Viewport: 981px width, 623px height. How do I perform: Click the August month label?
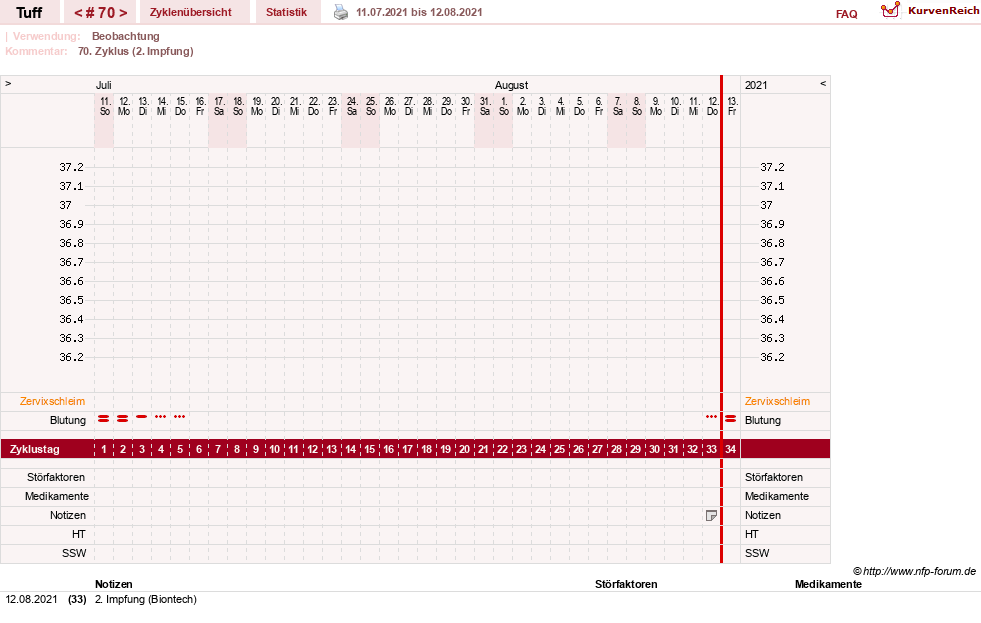(511, 85)
